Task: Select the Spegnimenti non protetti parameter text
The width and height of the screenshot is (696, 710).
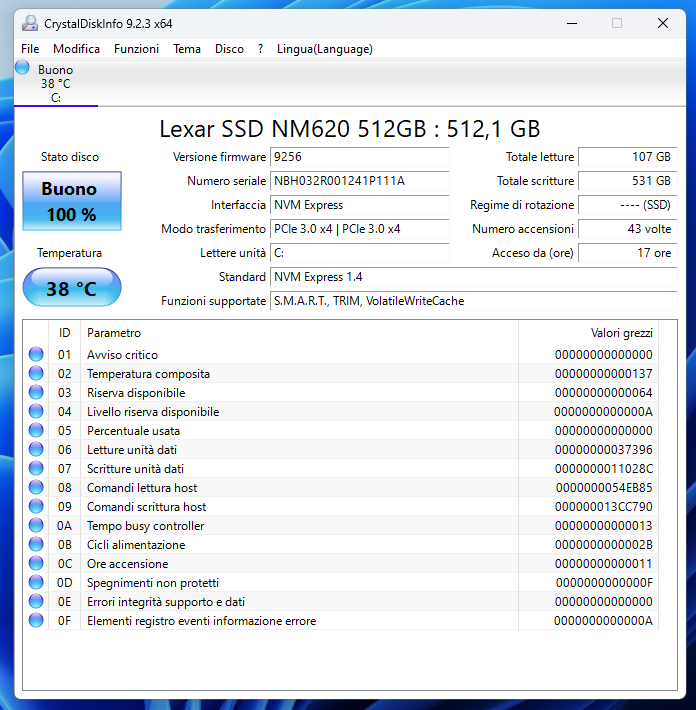Action: (x=153, y=583)
